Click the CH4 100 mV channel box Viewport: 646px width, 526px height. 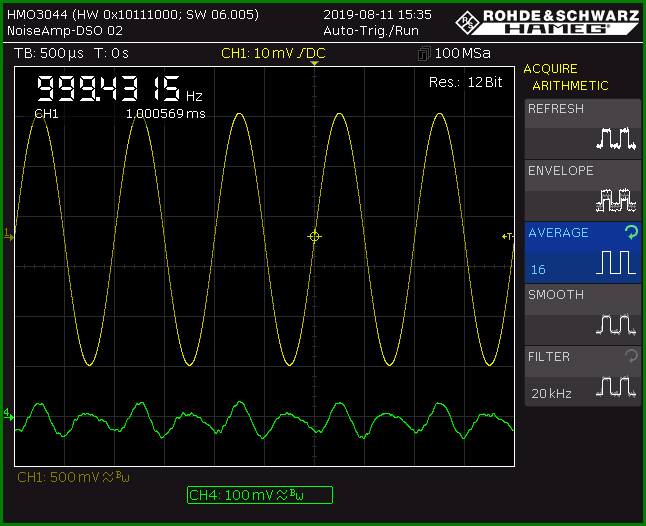point(260,495)
